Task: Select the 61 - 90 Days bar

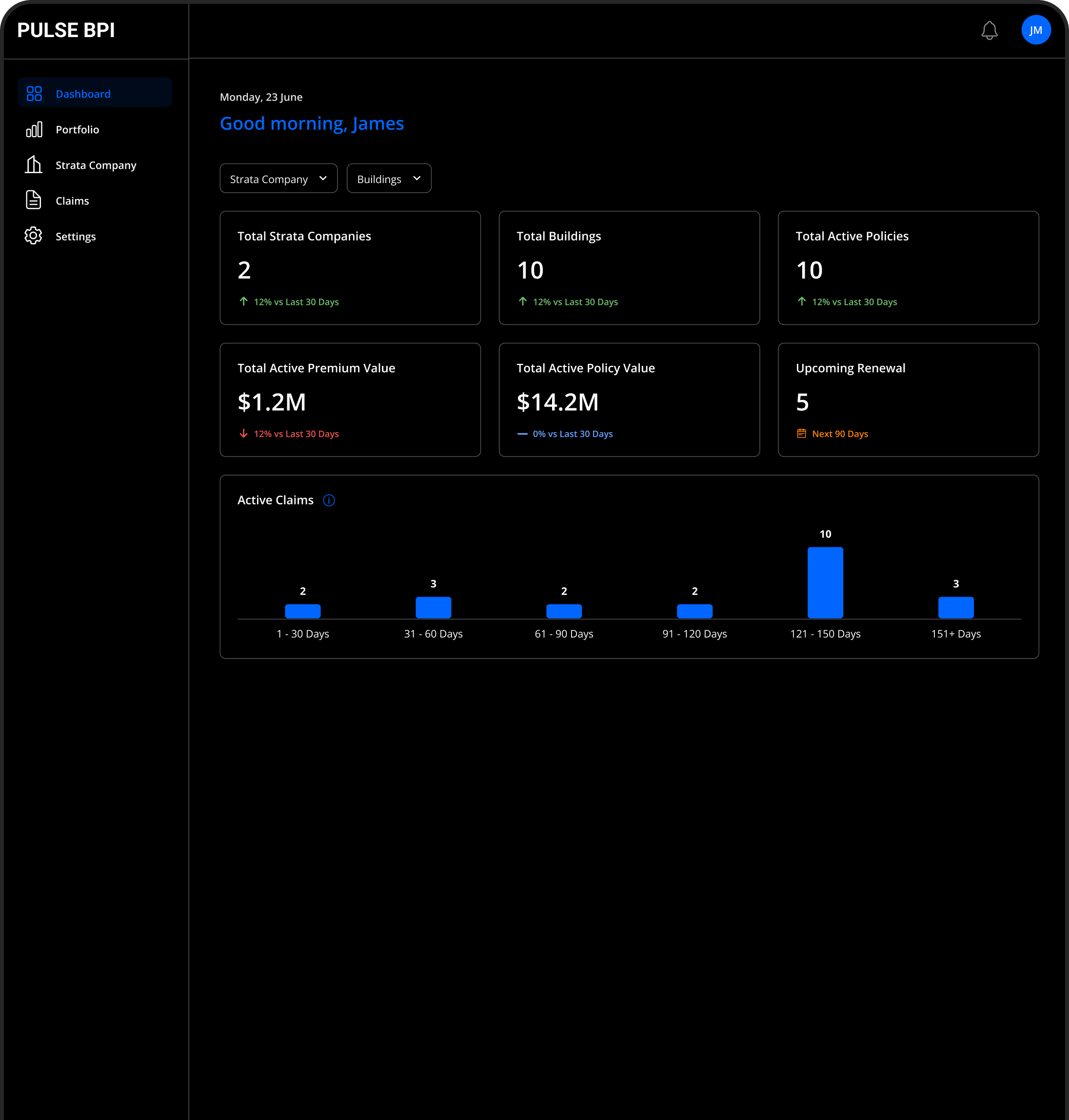Action: pos(564,611)
